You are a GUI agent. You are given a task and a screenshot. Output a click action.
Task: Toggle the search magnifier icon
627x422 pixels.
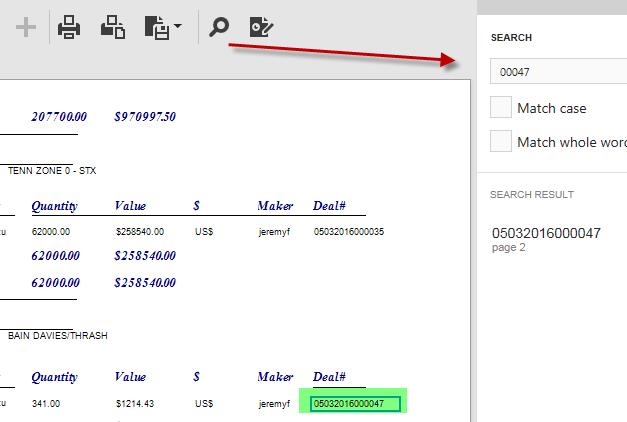tap(218, 27)
